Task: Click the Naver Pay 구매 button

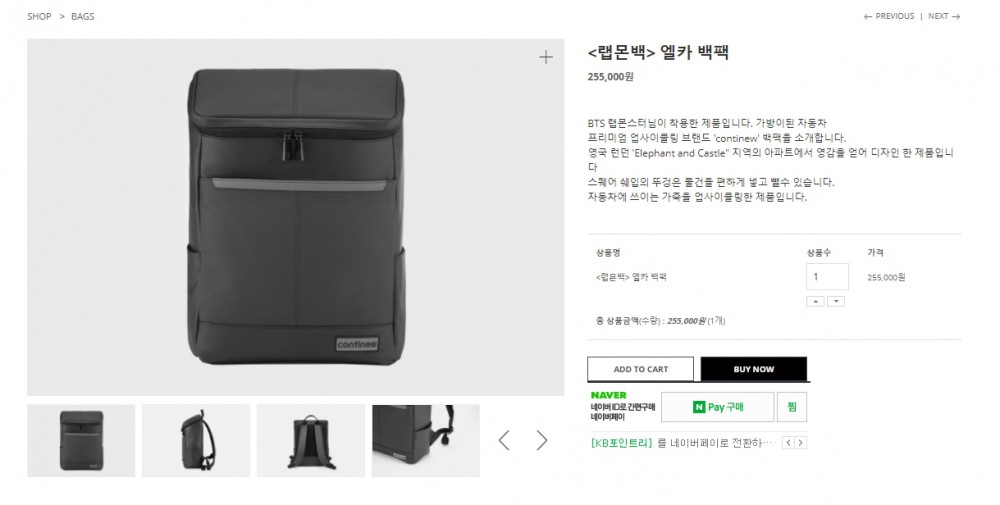Action: pos(717,407)
